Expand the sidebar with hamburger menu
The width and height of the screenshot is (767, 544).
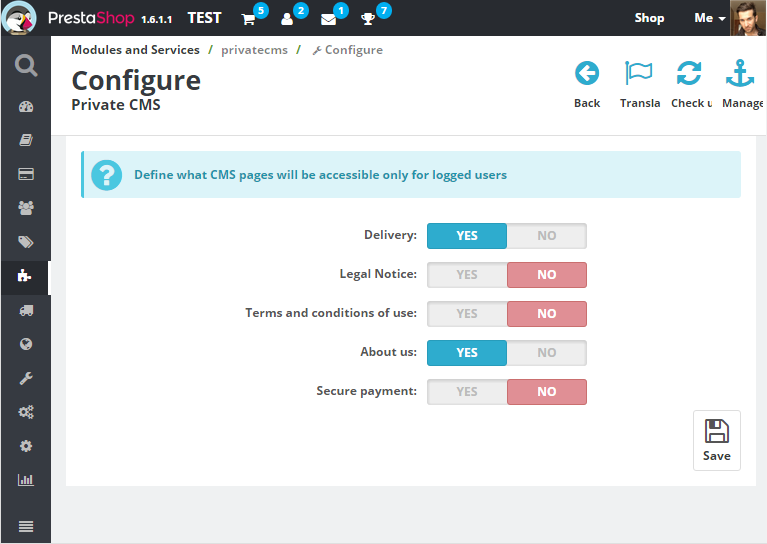[x=26, y=527]
